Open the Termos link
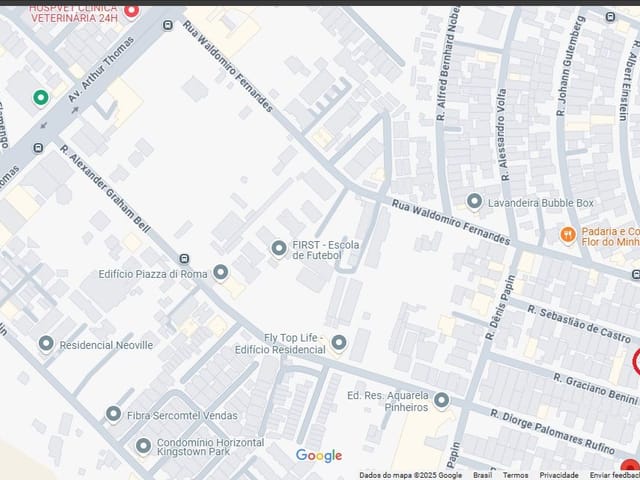This screenshot has height=480, width=640. [515, 475]
